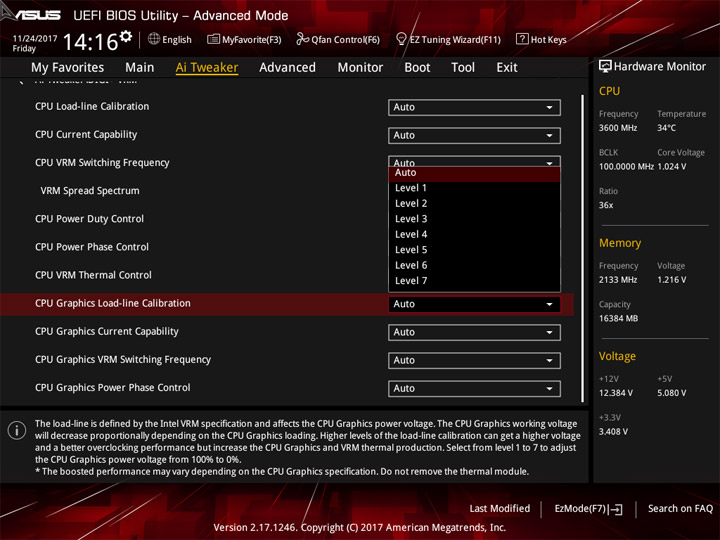Select CPU VRM Switching Frequency label
Viewport: 720px width, 540px height.
tap(102, 163)
